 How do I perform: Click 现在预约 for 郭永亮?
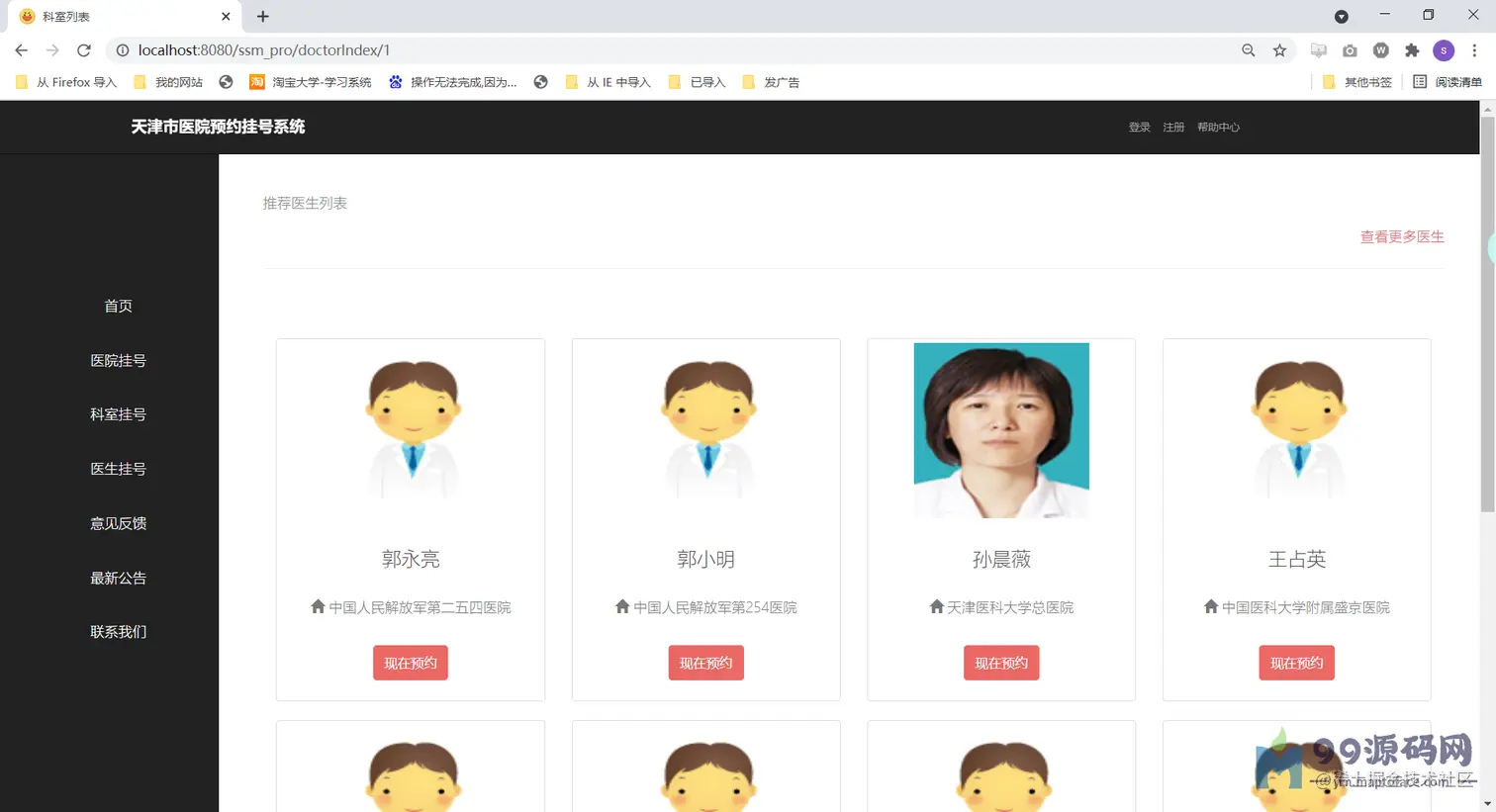click(411, 663)
